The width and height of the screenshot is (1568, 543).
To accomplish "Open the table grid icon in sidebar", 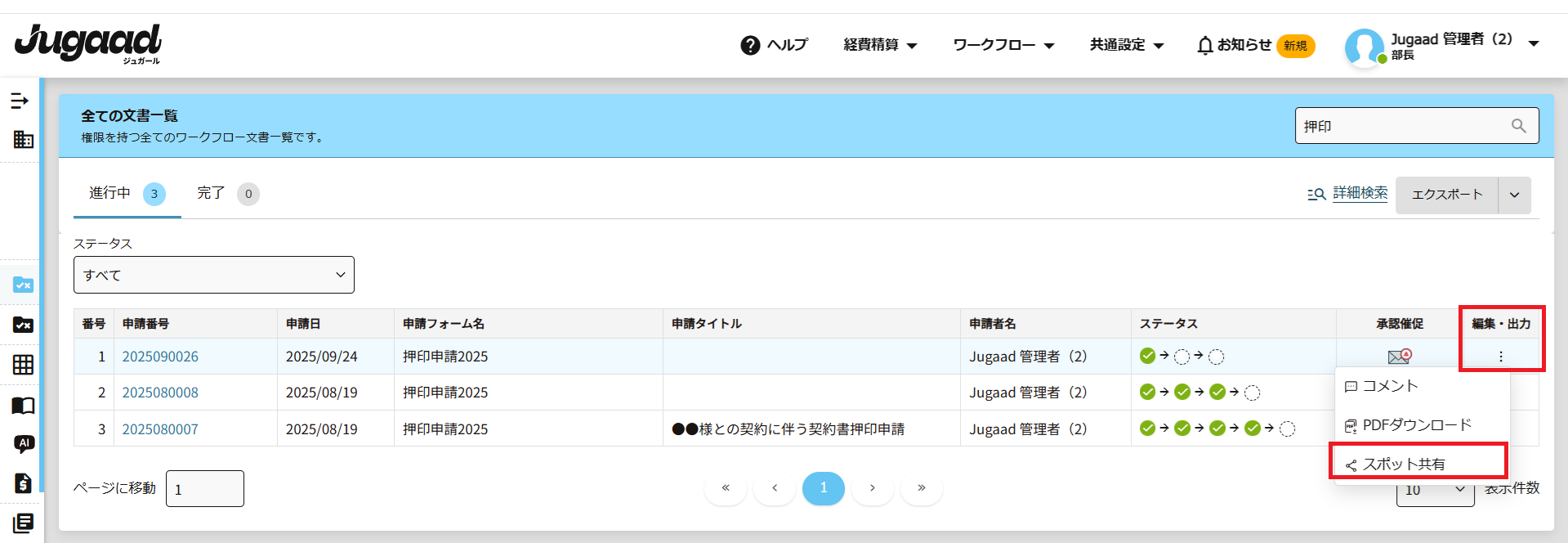I will pyautogui.click(x=23, y=365).
